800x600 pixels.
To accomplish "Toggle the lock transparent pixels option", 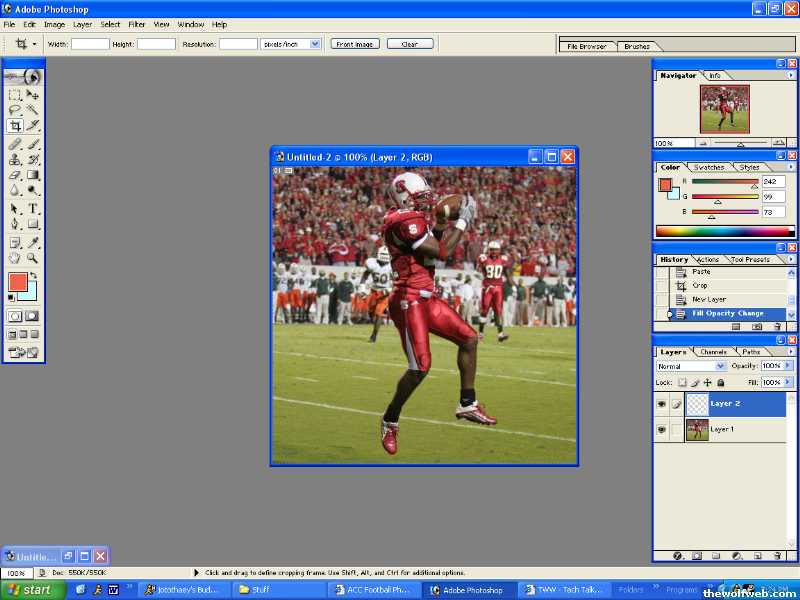I will 683,382.
